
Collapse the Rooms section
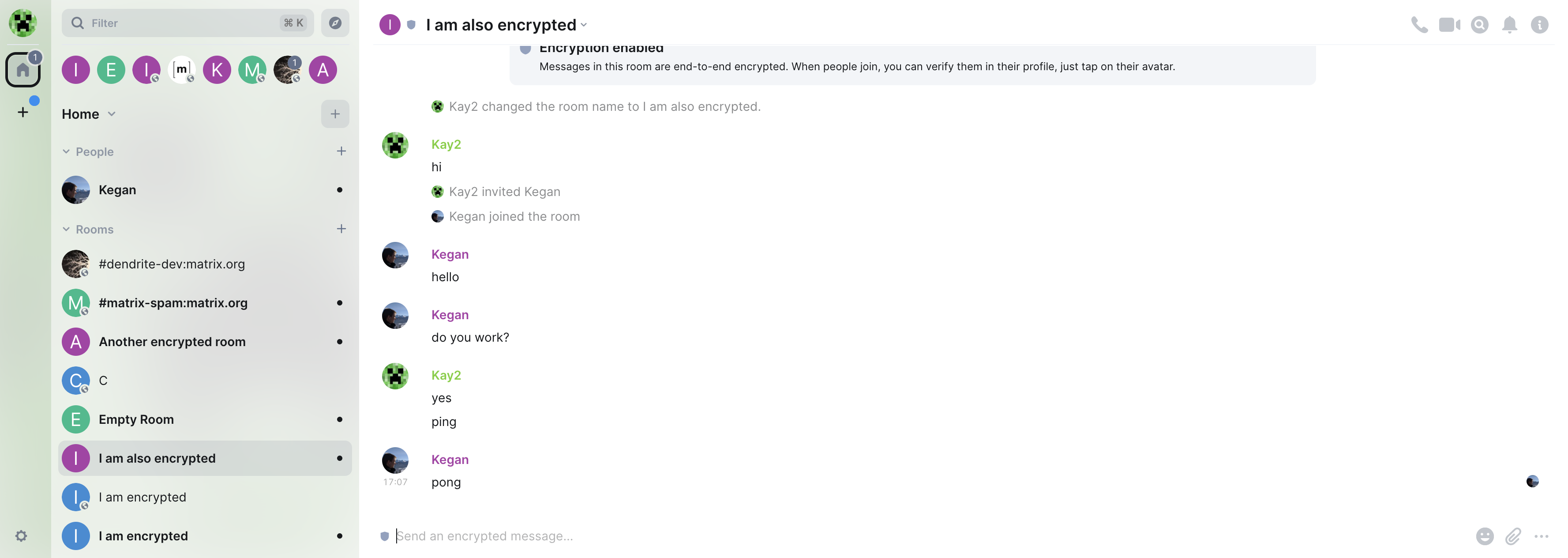(x=66, y=230)
